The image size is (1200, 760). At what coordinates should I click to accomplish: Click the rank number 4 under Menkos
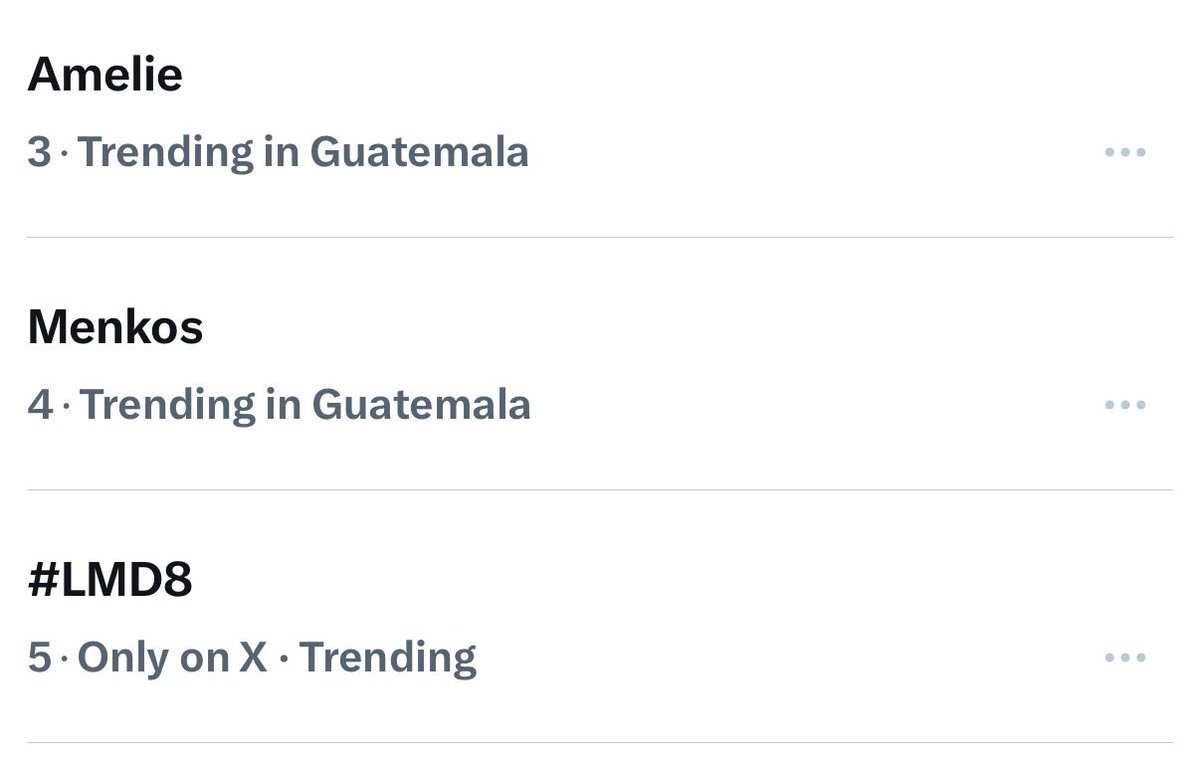40,405
